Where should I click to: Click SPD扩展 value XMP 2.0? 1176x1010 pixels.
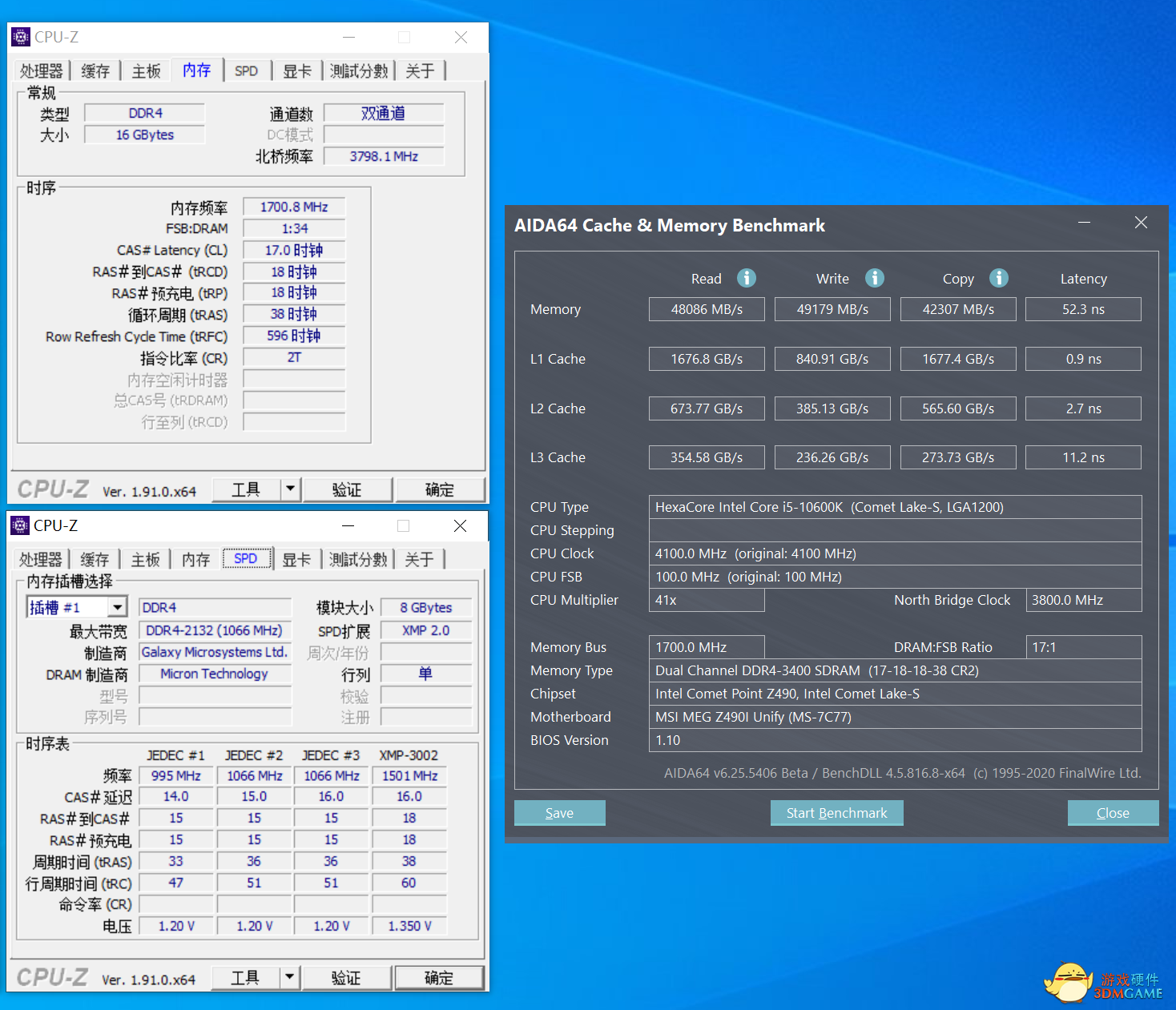[426, 630]
